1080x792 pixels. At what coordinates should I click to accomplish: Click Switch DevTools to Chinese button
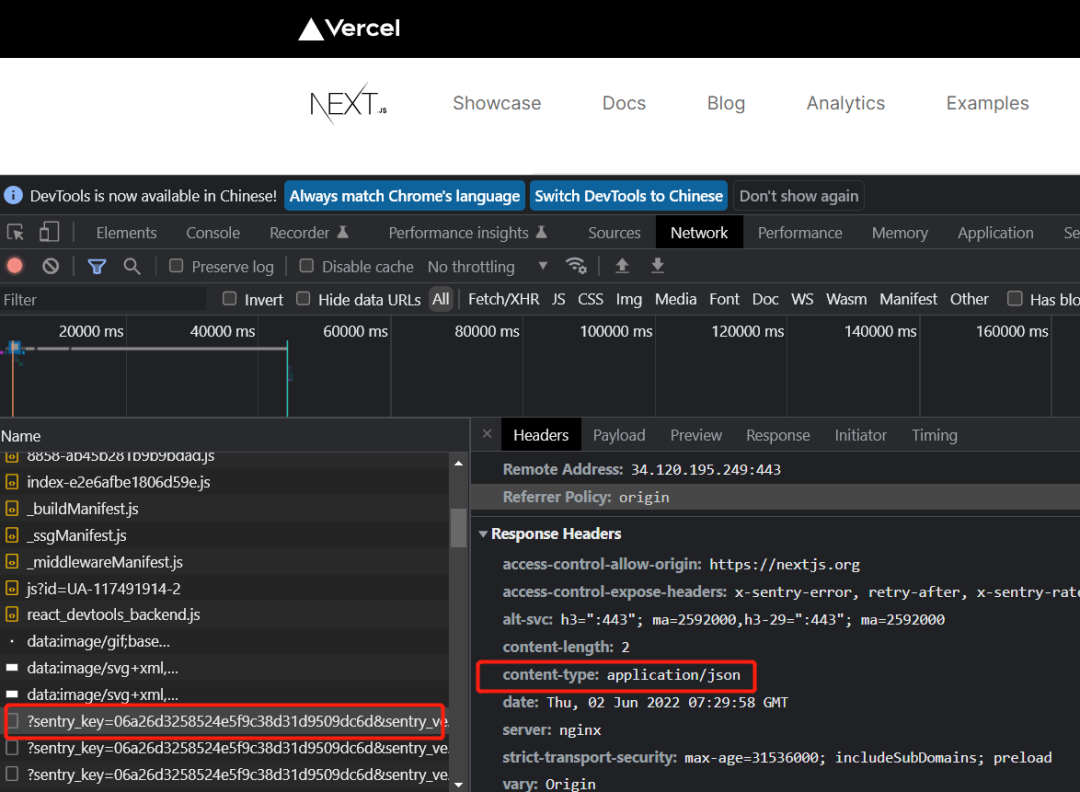pyautogui.click(x=628, y=196)
